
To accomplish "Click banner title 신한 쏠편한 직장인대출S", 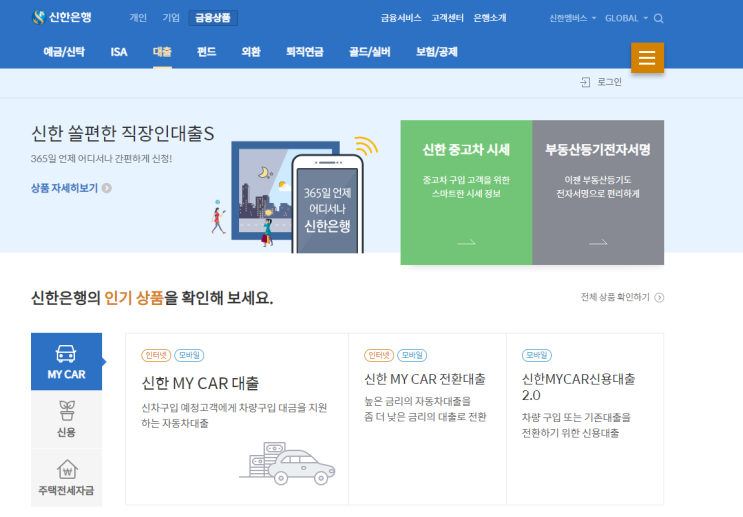I will [x=123, y=134].
